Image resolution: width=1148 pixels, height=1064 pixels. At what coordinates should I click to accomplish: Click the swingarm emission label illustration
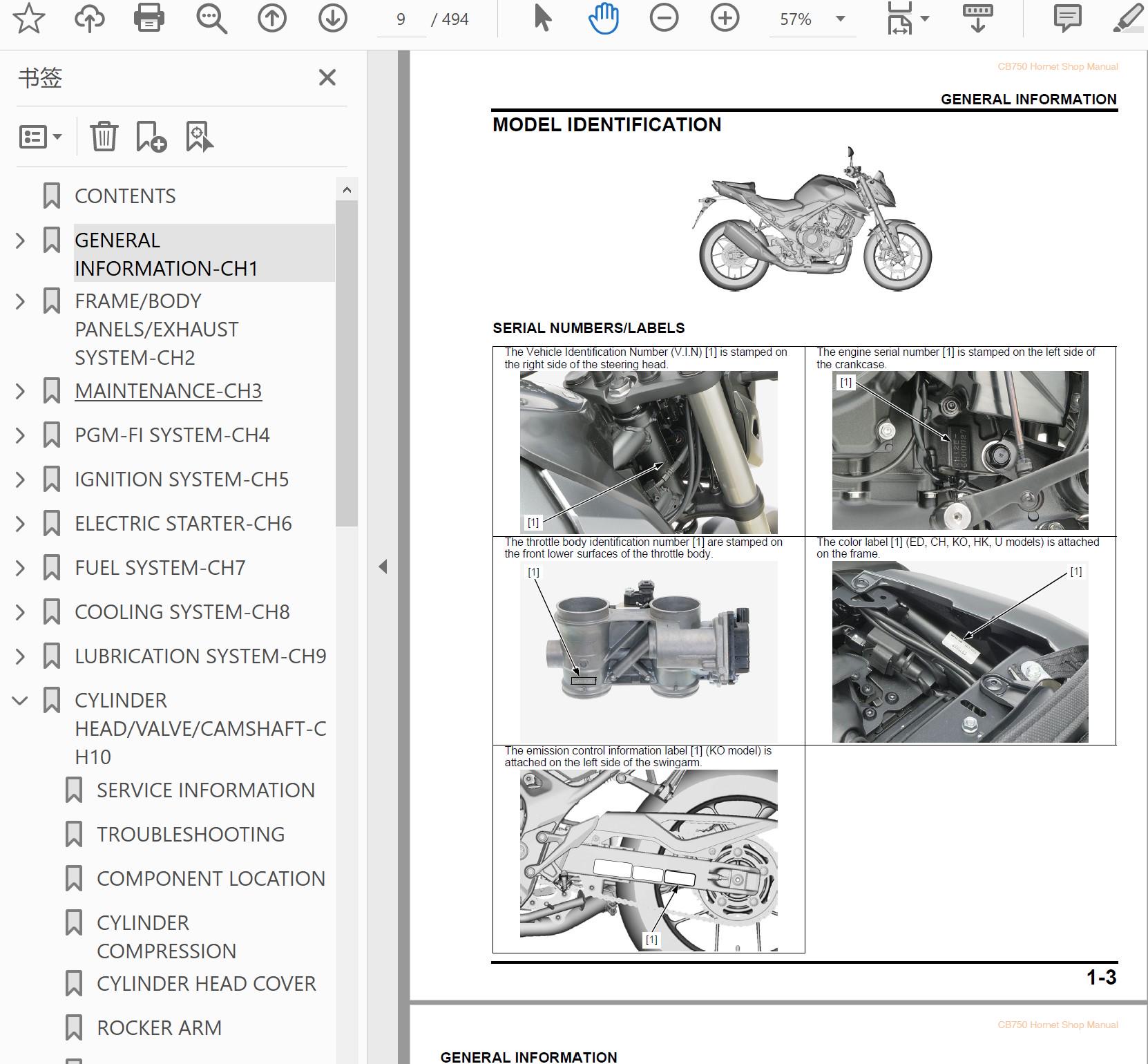(x=649, y=861)
